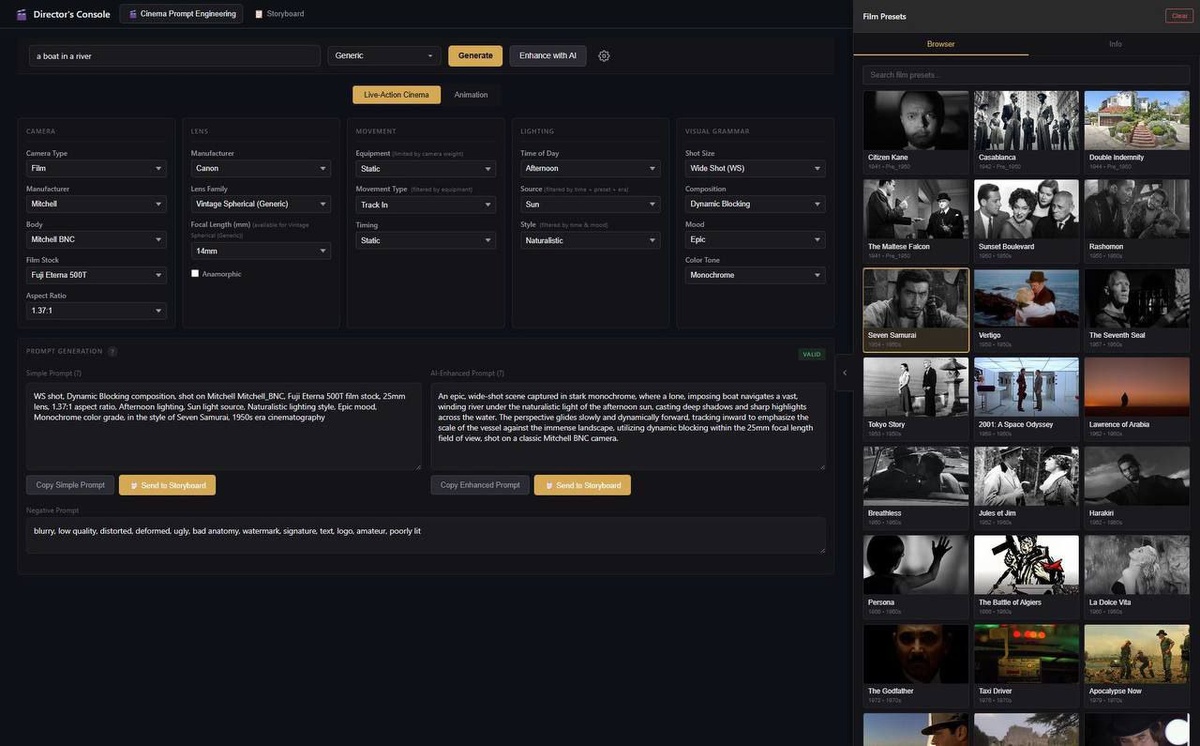Open the lens Manufacturer Canon dropdown
This screenshot has width=1200, height=746.
[261, 168]
